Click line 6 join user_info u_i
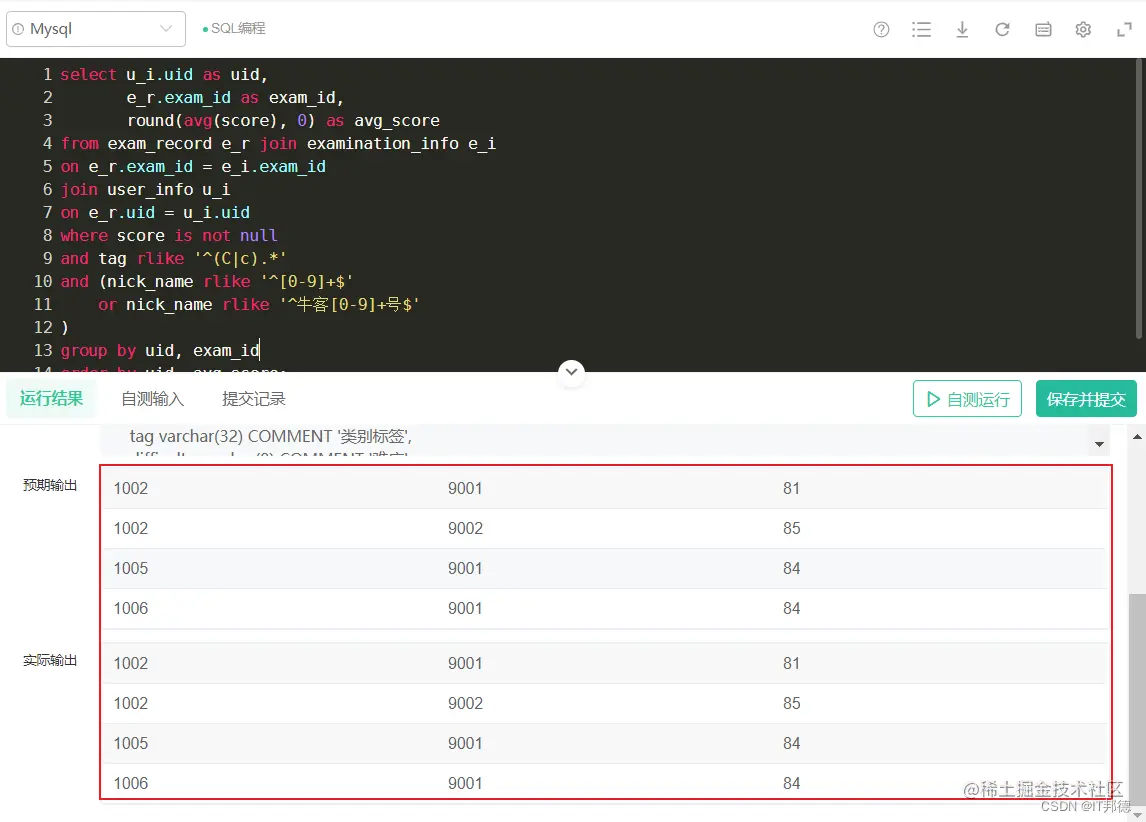 145,189
